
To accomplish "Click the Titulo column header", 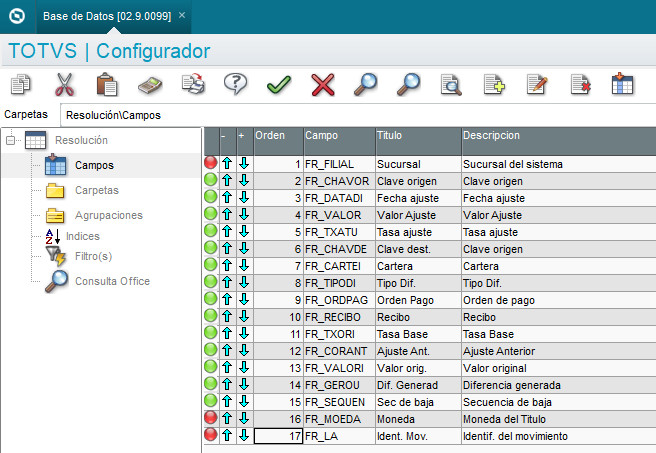I will (418, 141).
